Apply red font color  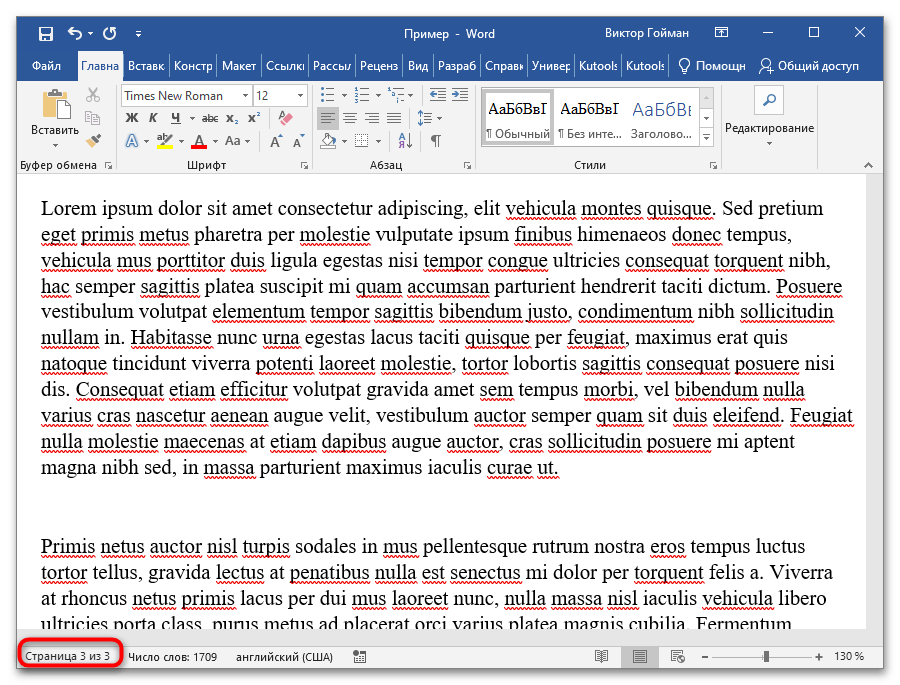[x=199, y=141]
